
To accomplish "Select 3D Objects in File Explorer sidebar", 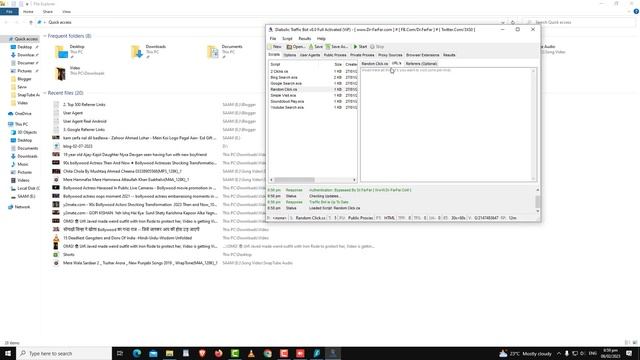I will pyautogui.click(x=24, y=132).
